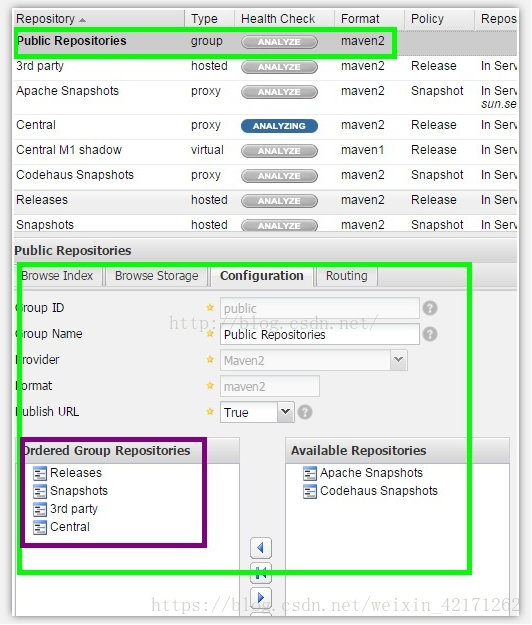Select Snapshots in Ordered Group Repositories

pyautogui.click(x=79, y=491)
